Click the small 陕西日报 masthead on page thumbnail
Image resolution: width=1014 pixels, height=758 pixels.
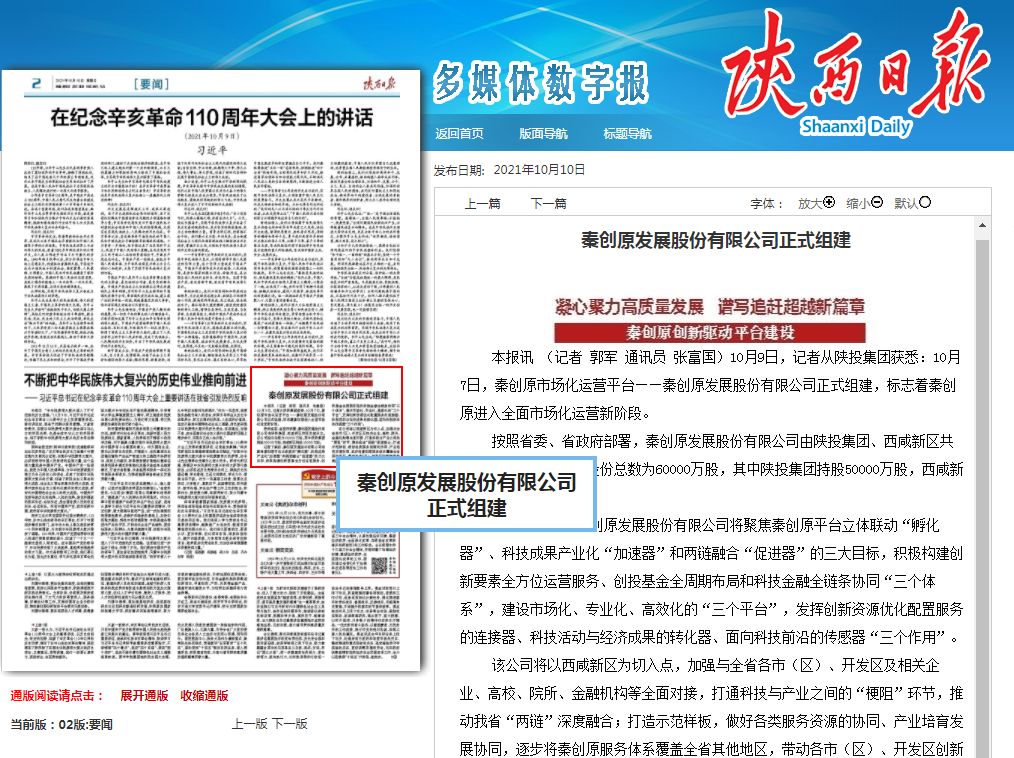click(x=380, y=83)
